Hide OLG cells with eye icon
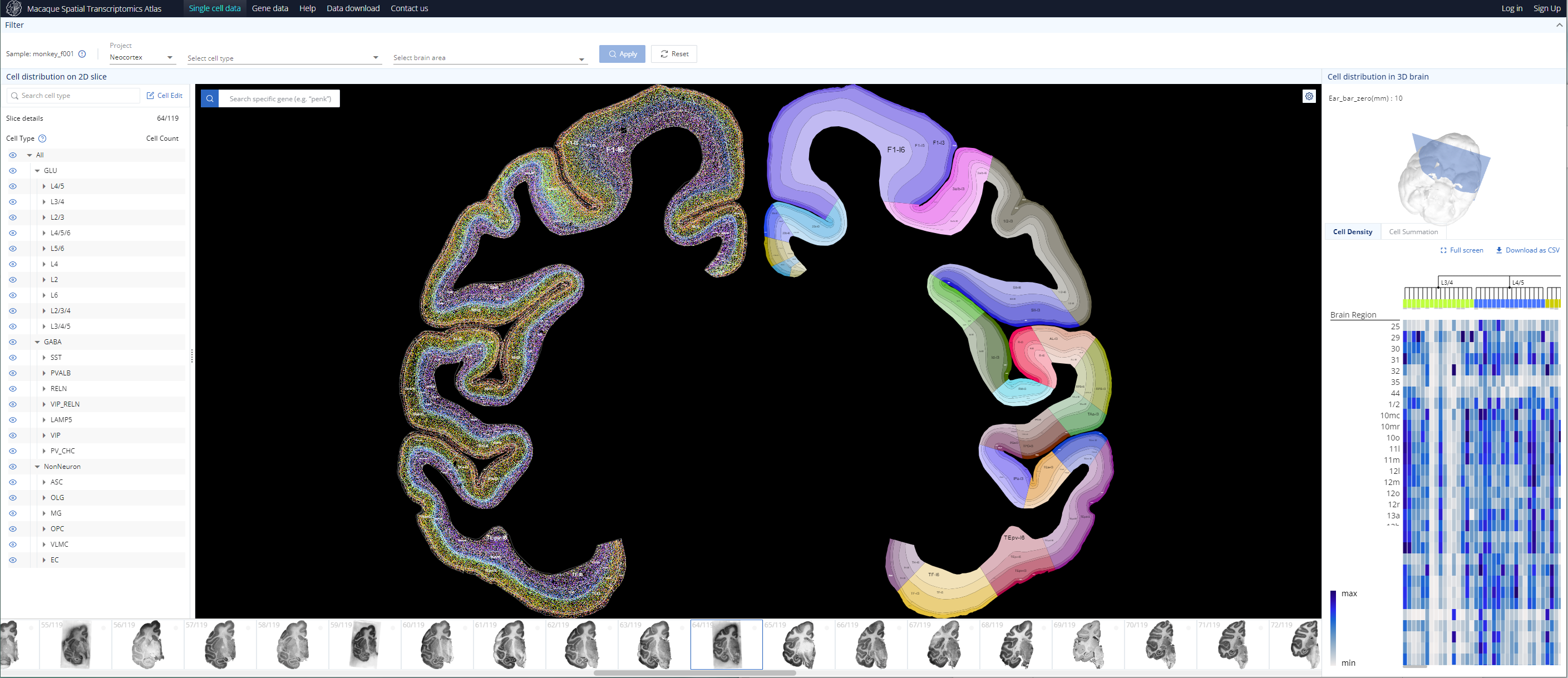 pos(13,498)
